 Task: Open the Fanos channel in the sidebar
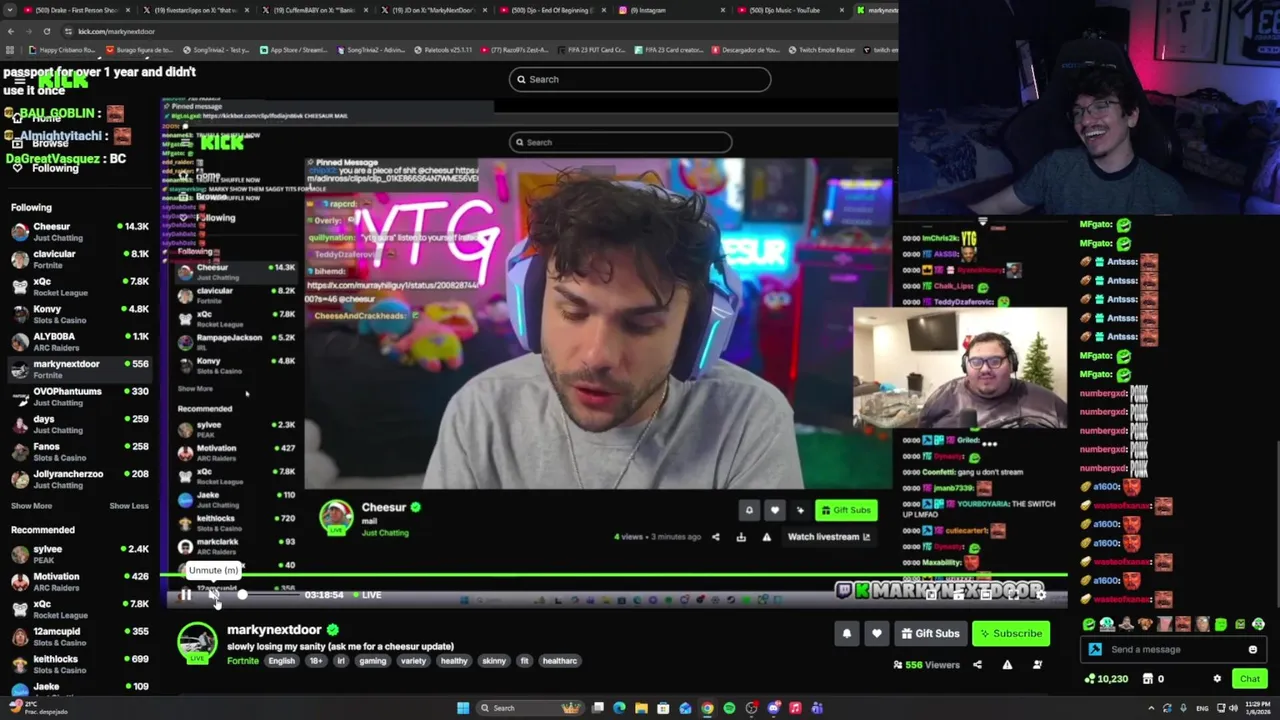click(80, 452)
